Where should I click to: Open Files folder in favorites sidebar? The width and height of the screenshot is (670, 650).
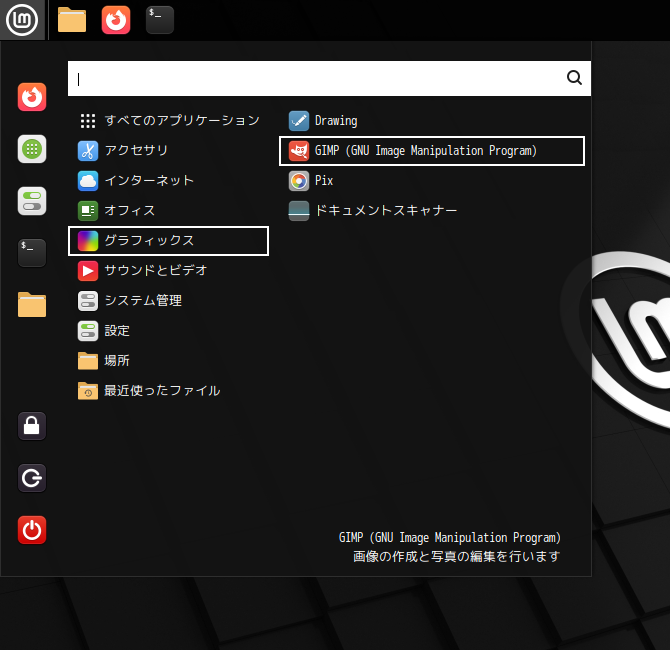tap(32, 305)
